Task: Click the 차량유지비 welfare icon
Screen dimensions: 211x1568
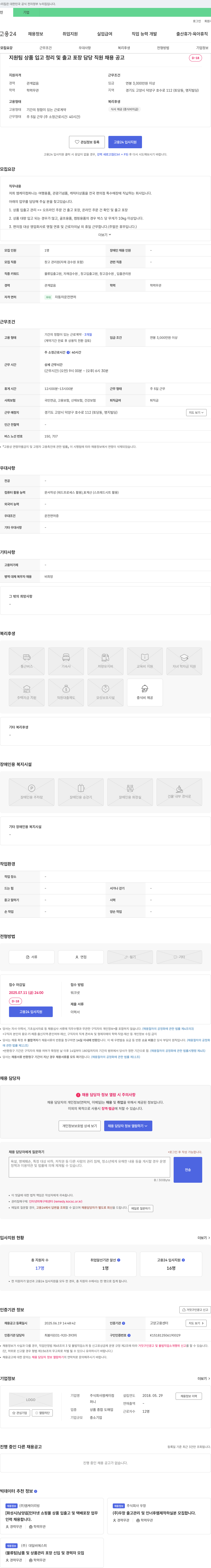Action: pyautogui.click(x=105, y=661)
